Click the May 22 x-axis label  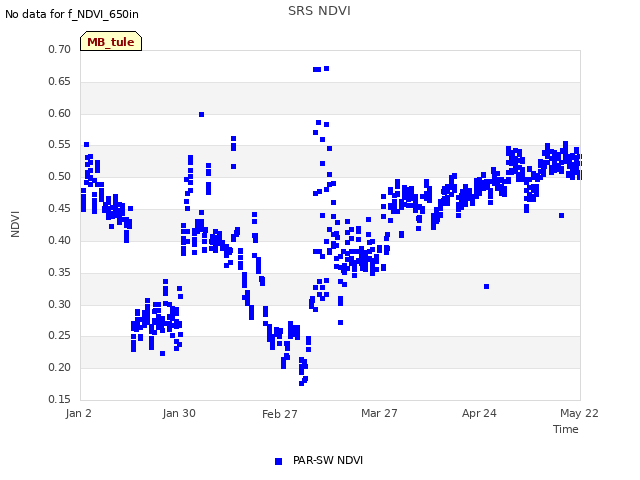579,413
